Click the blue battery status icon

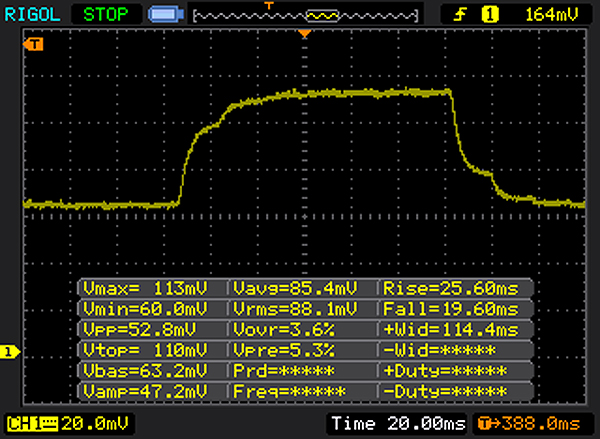click(162, 15)
